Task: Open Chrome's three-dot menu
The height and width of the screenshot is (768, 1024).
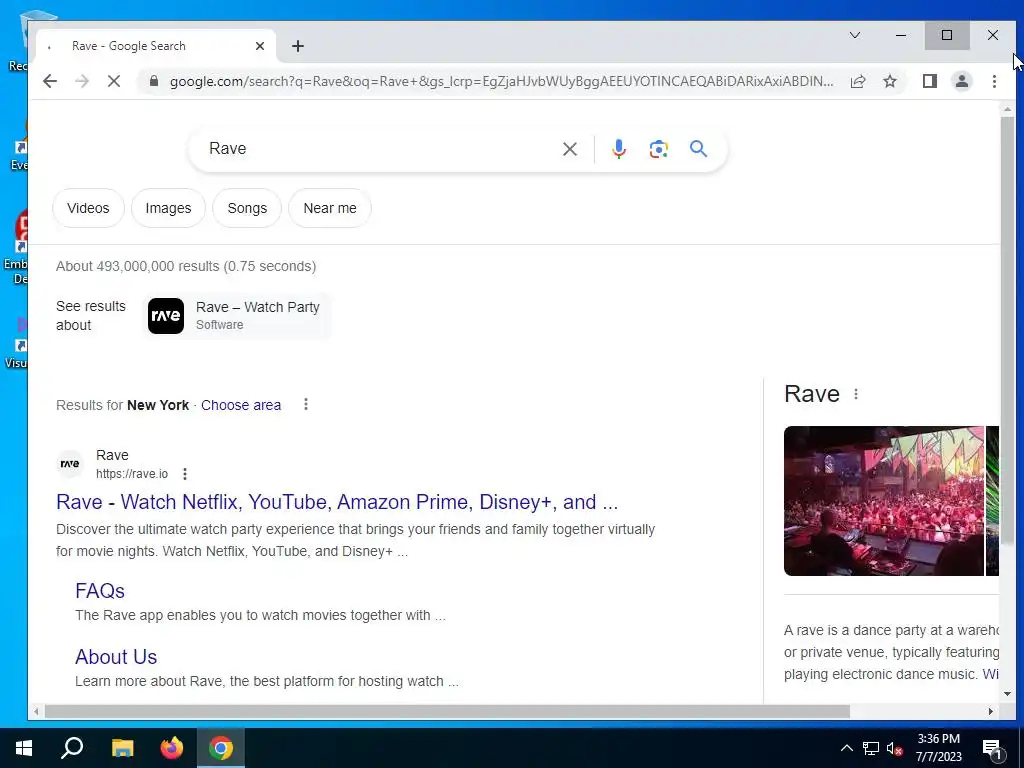Action: pyautogui.click(x=994, y=81)
